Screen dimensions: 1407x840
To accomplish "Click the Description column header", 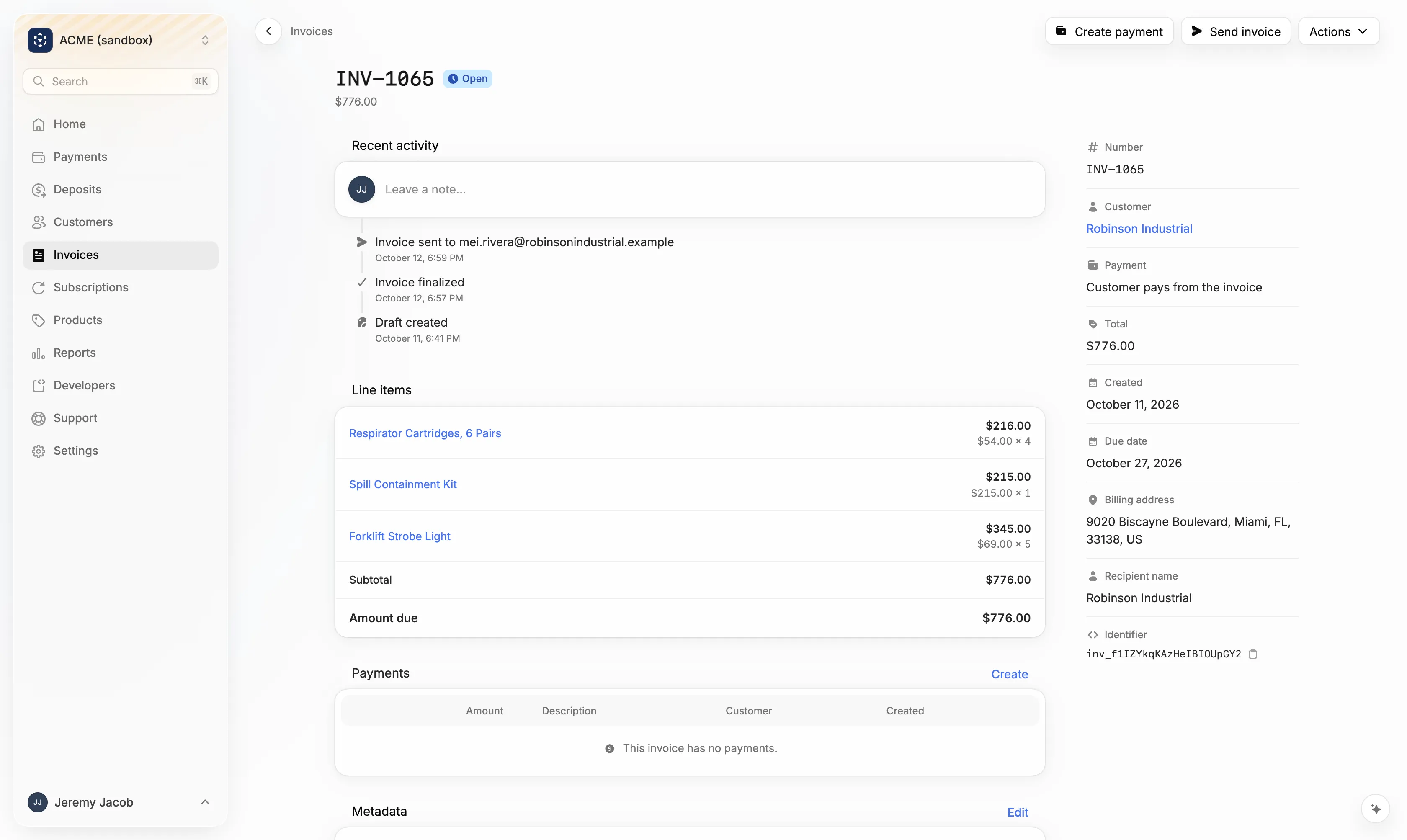I will point(569,711).
